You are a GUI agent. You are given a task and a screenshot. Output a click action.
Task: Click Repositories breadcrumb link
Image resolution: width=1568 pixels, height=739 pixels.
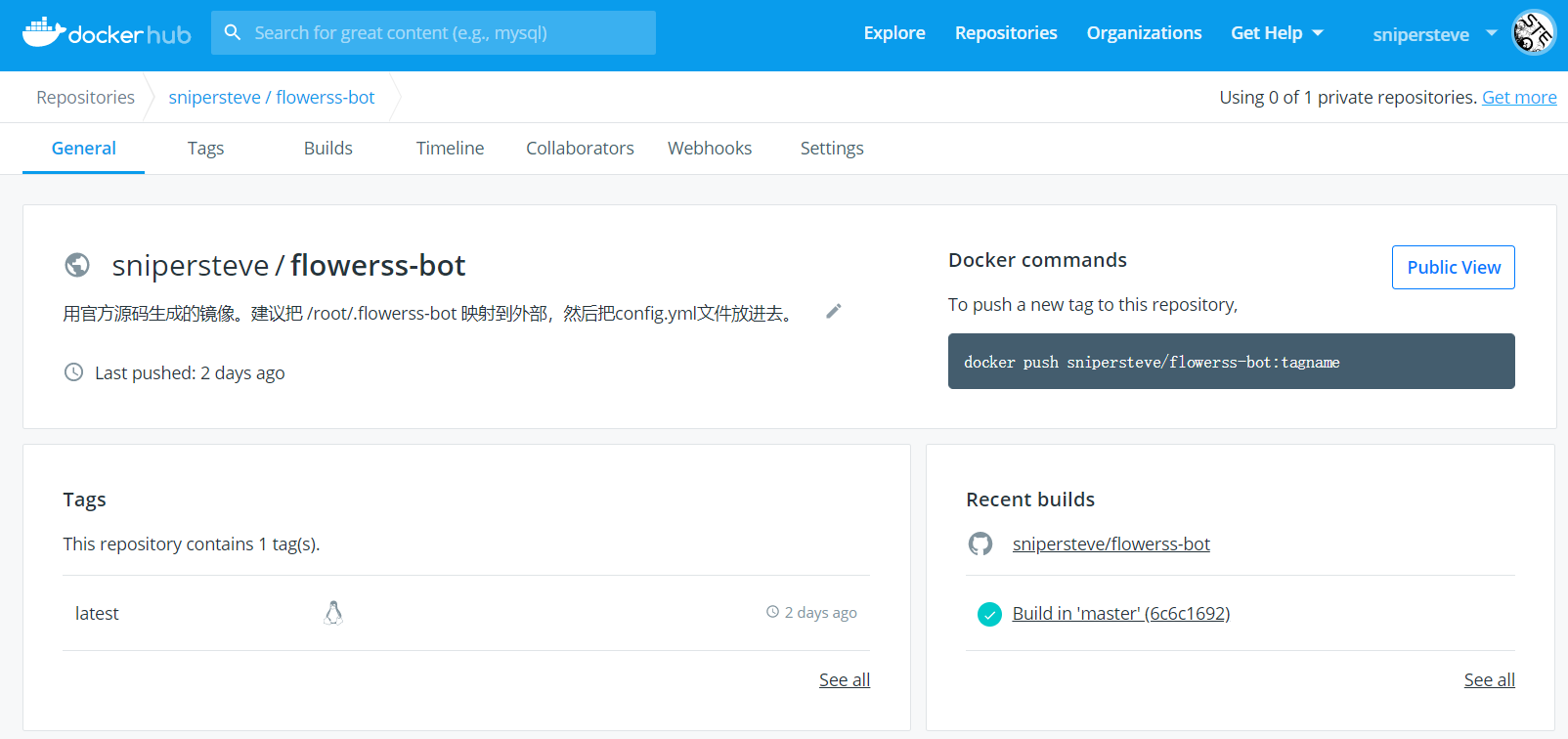click(85, 97)
